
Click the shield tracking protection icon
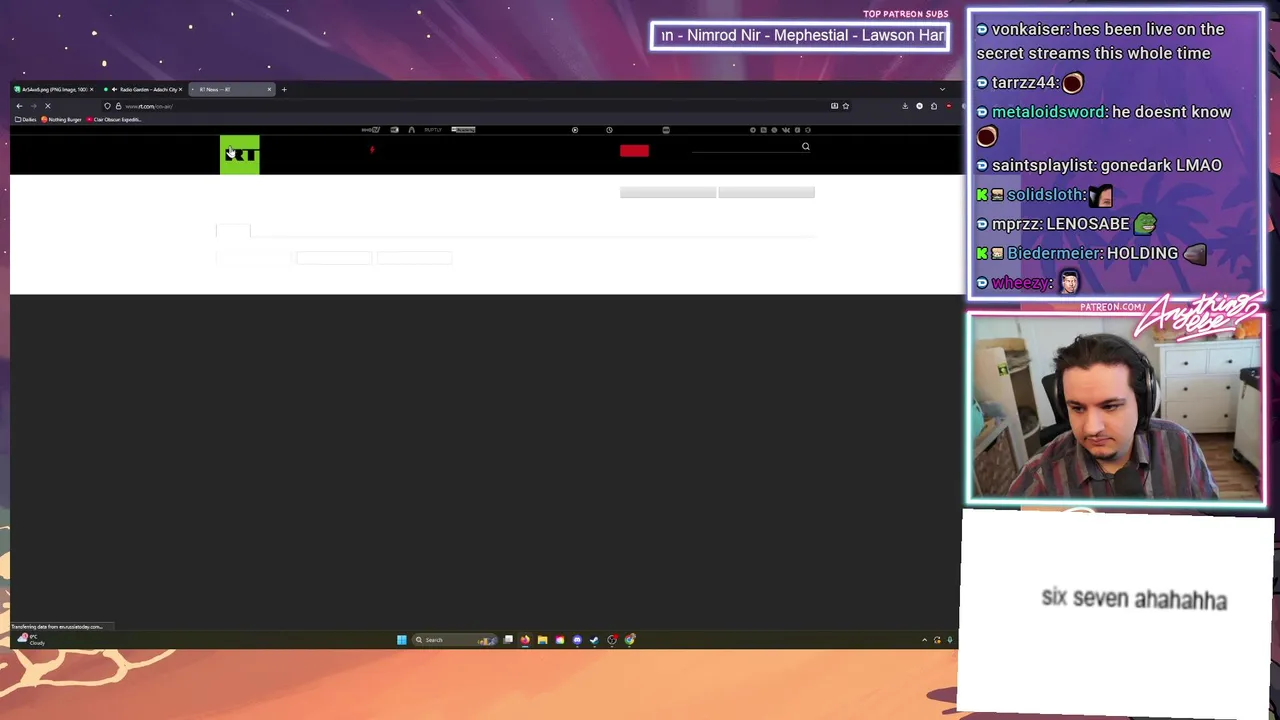click(107, 106)
